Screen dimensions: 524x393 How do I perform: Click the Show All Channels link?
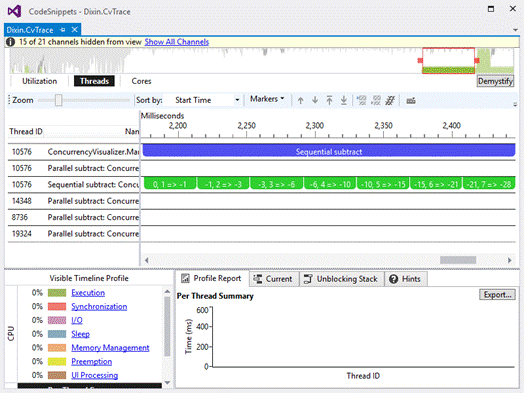click(176, 42)
